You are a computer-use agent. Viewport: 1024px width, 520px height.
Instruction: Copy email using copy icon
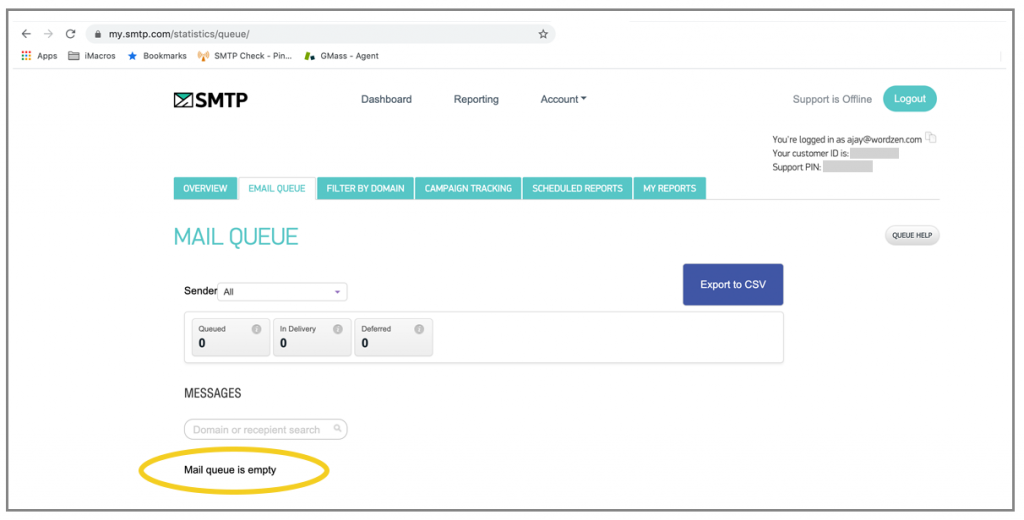tap(931, 139)
